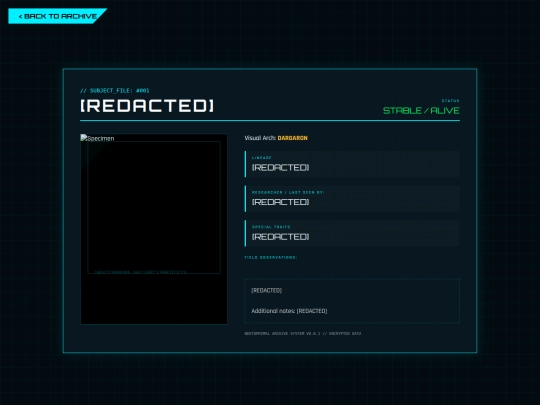Click the [REDACTED] value under Special Traits
The width and height of the screenshot is (540, 405).
(280, 237)
